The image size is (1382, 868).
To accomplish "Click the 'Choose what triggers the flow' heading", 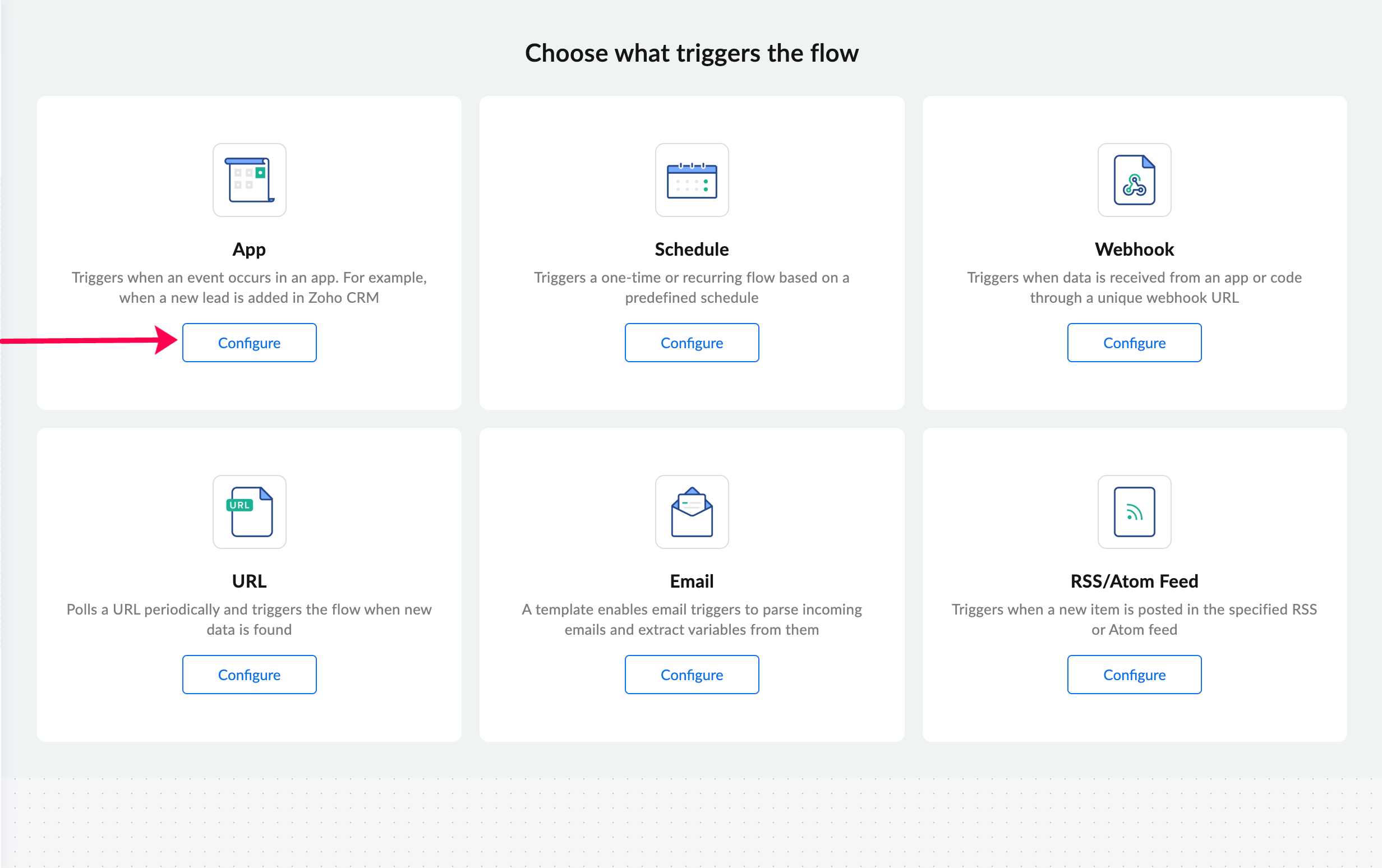I will pos(692,53).
